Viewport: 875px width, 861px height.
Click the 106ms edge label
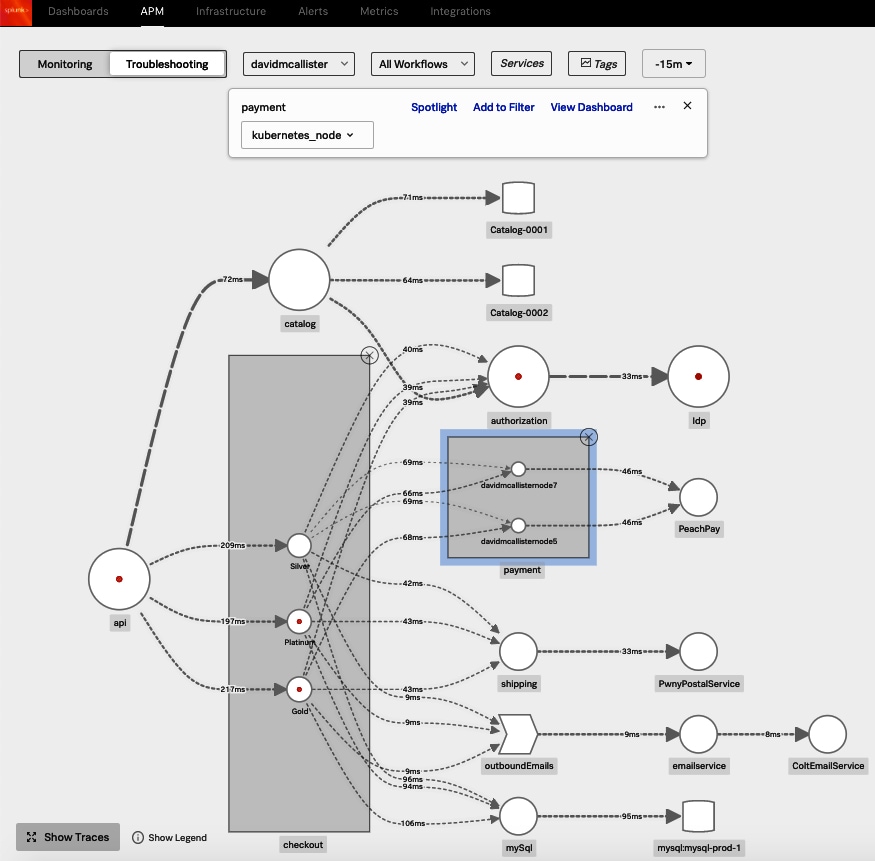click(412, 823)
